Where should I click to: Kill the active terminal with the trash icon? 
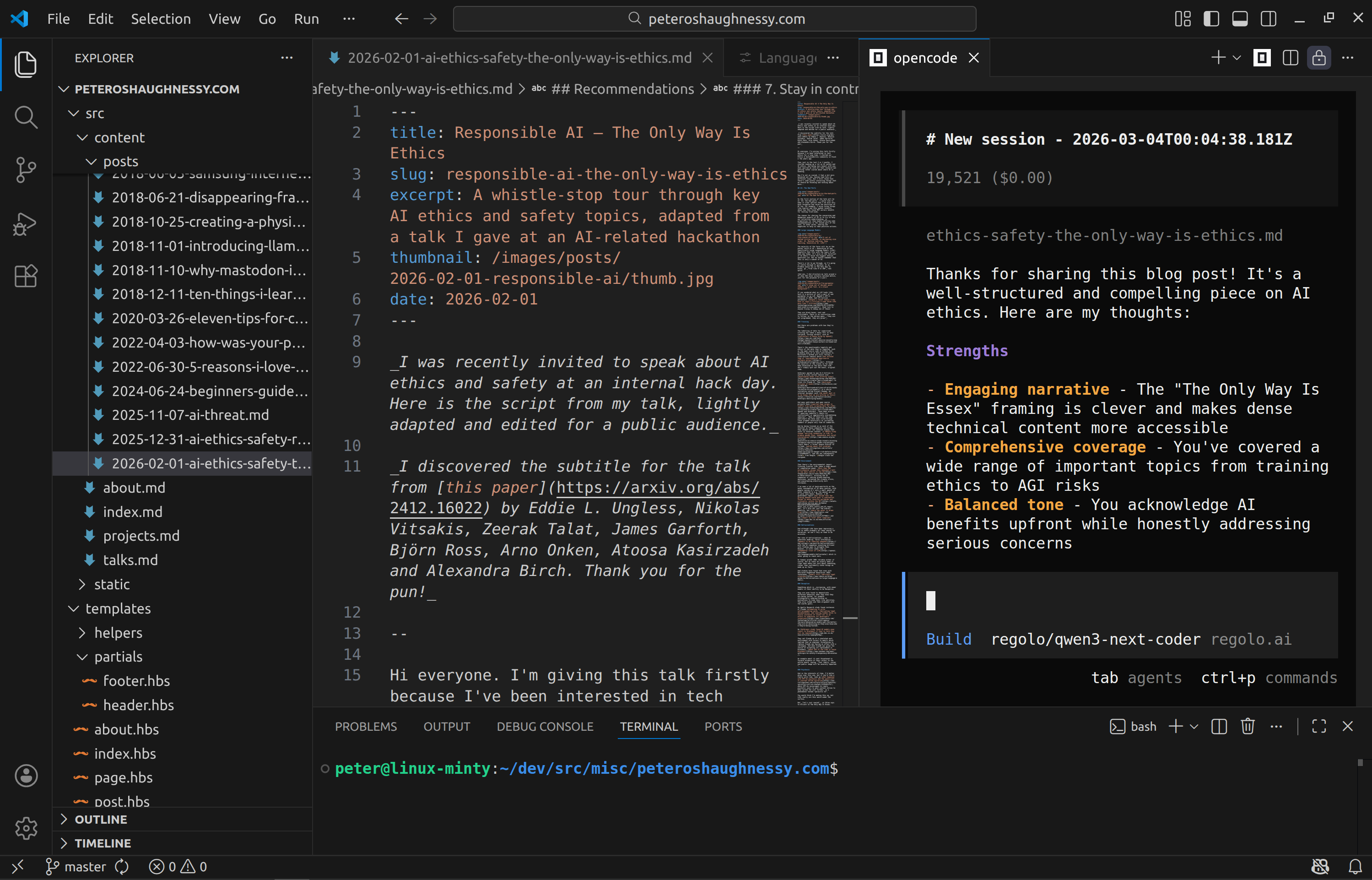click(1248, 726)
